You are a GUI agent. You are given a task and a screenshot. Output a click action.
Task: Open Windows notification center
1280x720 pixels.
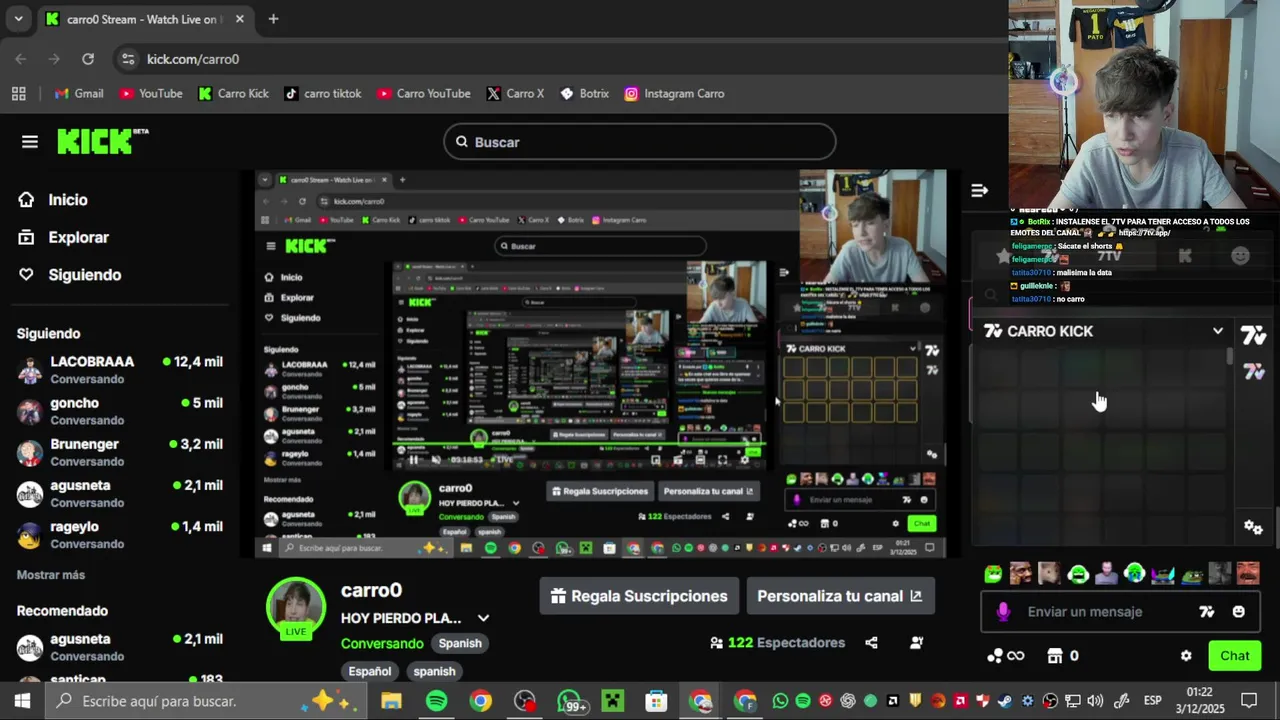(x=1249, y=701)
